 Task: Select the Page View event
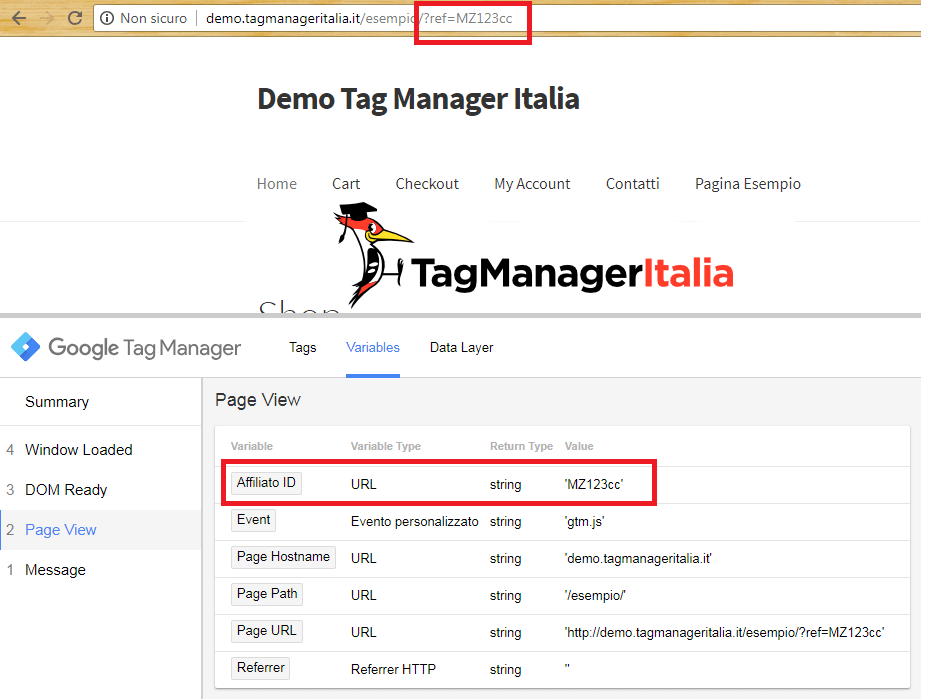point(60,530)
